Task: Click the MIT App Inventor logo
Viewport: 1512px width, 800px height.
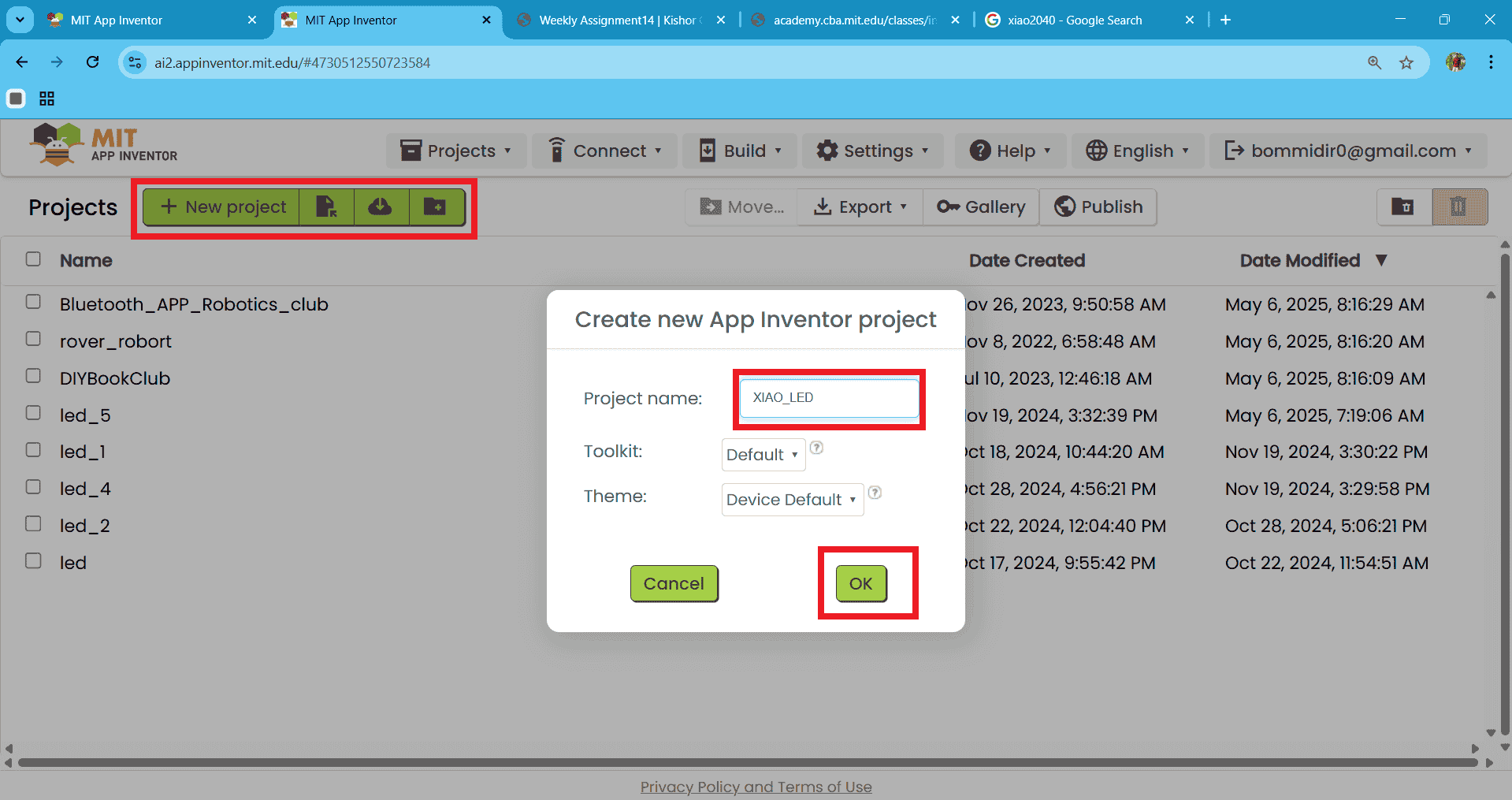Action: [x=103, y=145]
